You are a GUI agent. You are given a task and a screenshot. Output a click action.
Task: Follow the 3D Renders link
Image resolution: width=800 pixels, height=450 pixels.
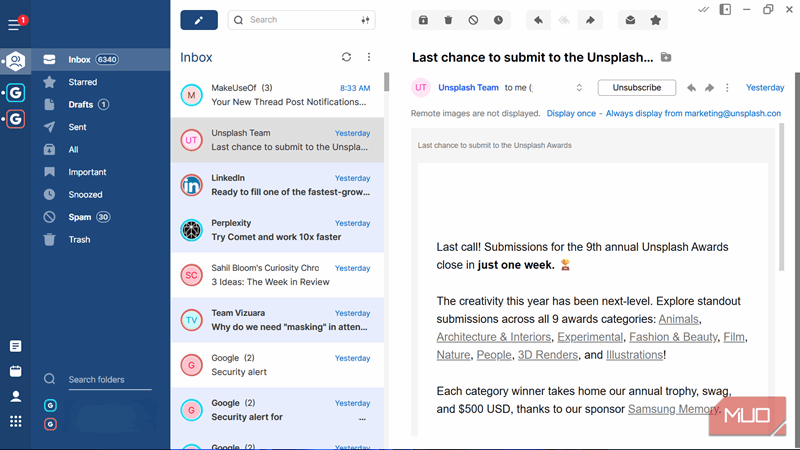tap(547, 355)
